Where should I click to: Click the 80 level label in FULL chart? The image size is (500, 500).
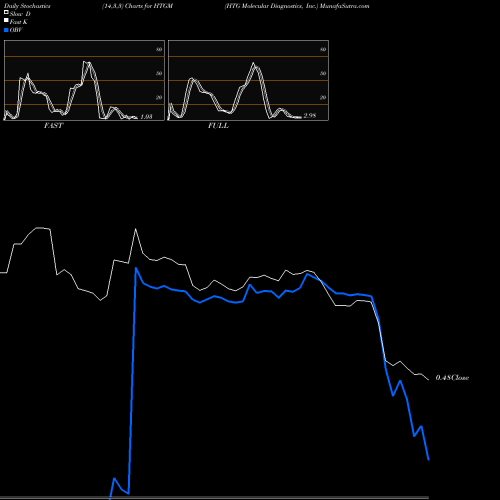pyautogui.click(x=323, y=50)
